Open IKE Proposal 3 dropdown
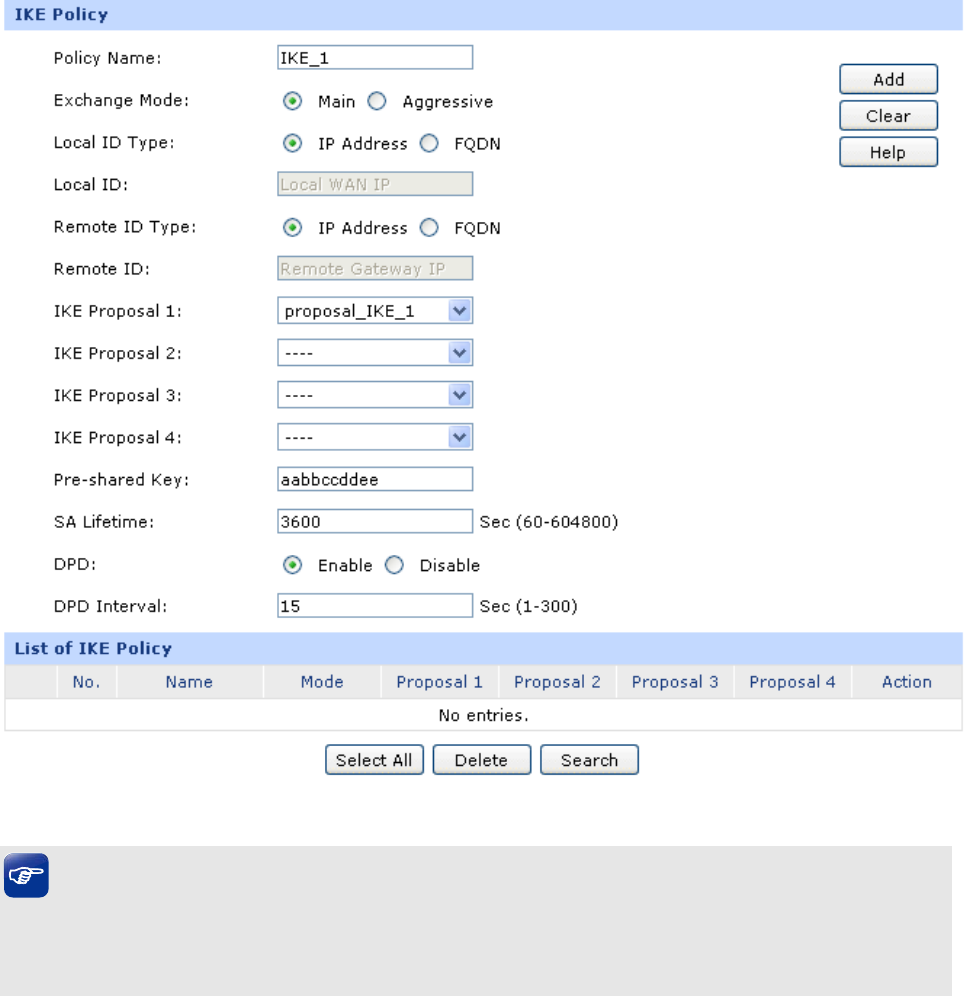 pos(375,395)
